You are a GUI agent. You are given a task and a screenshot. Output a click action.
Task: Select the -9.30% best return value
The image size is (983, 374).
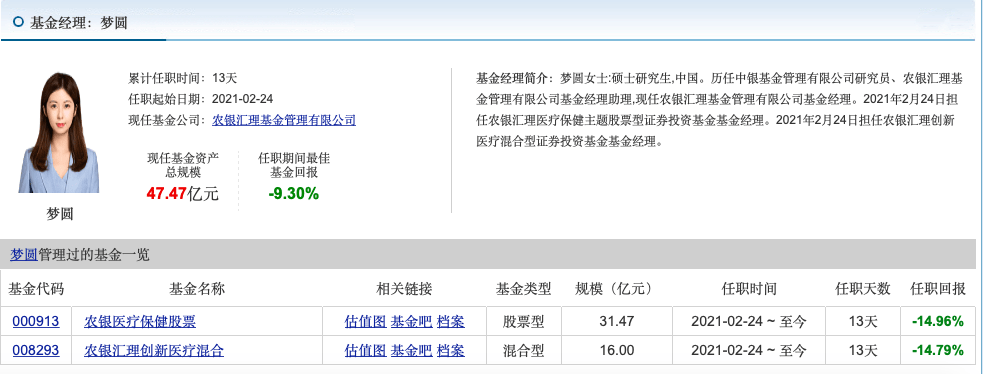(x=293, y=194)
